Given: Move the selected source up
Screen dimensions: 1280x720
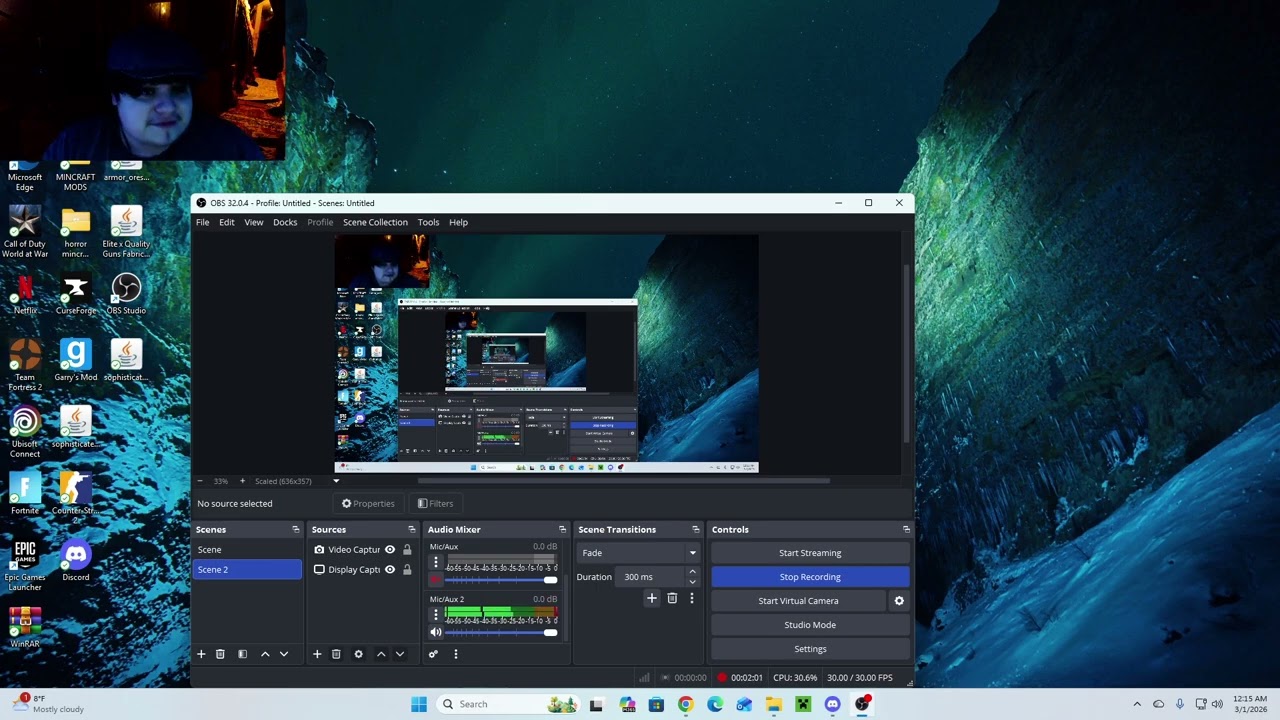Looking at the screenshot, I should click(x=381, y=654).
